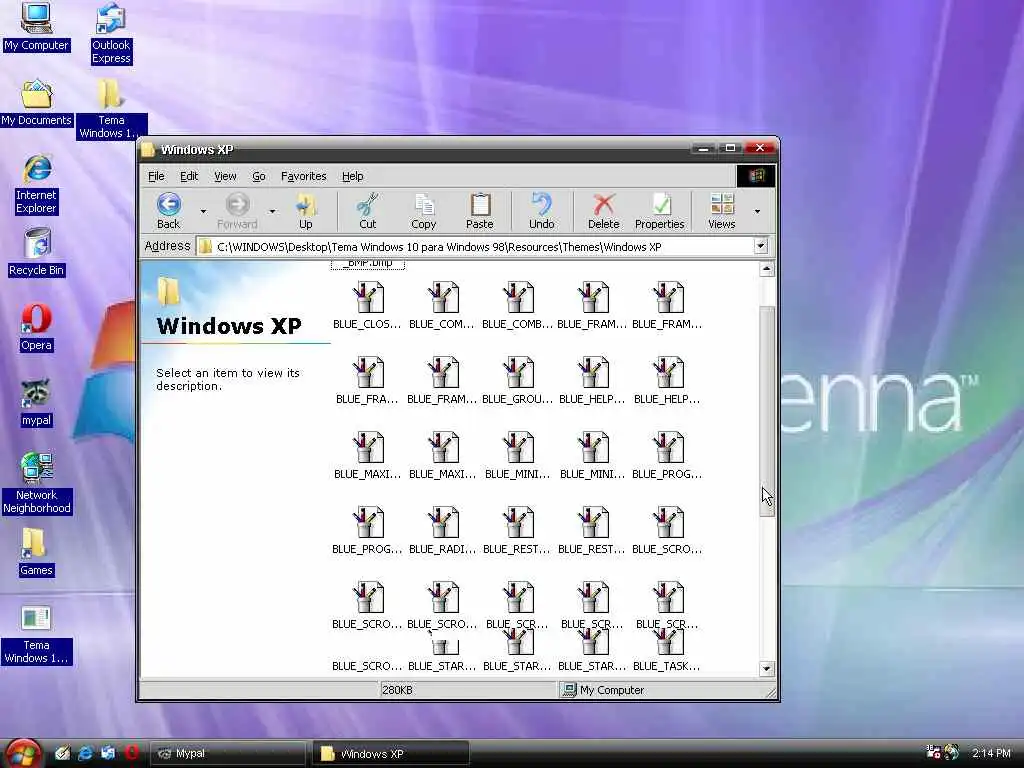This screenshot has width=1024, height=768.
Task: Click the 2:14 PM tray clock
Action: tap(991, 753)
